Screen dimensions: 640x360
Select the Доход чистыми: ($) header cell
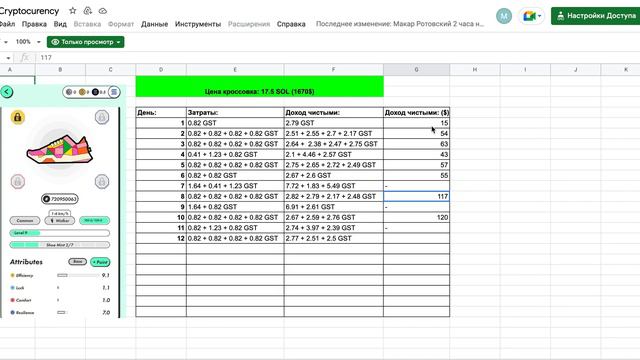pyautogui.click(x=416, y=113)
